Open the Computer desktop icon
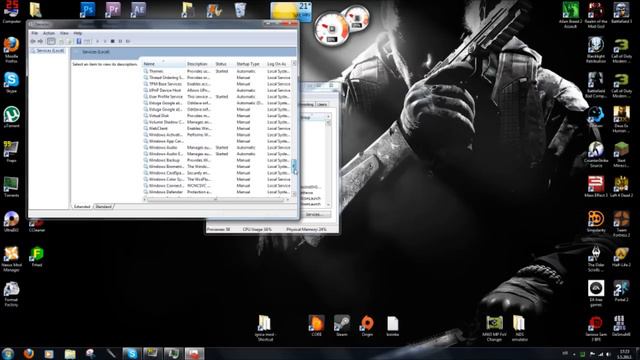Screen dimensions: 640x360 pyautogui.click(x=11, y=12)
